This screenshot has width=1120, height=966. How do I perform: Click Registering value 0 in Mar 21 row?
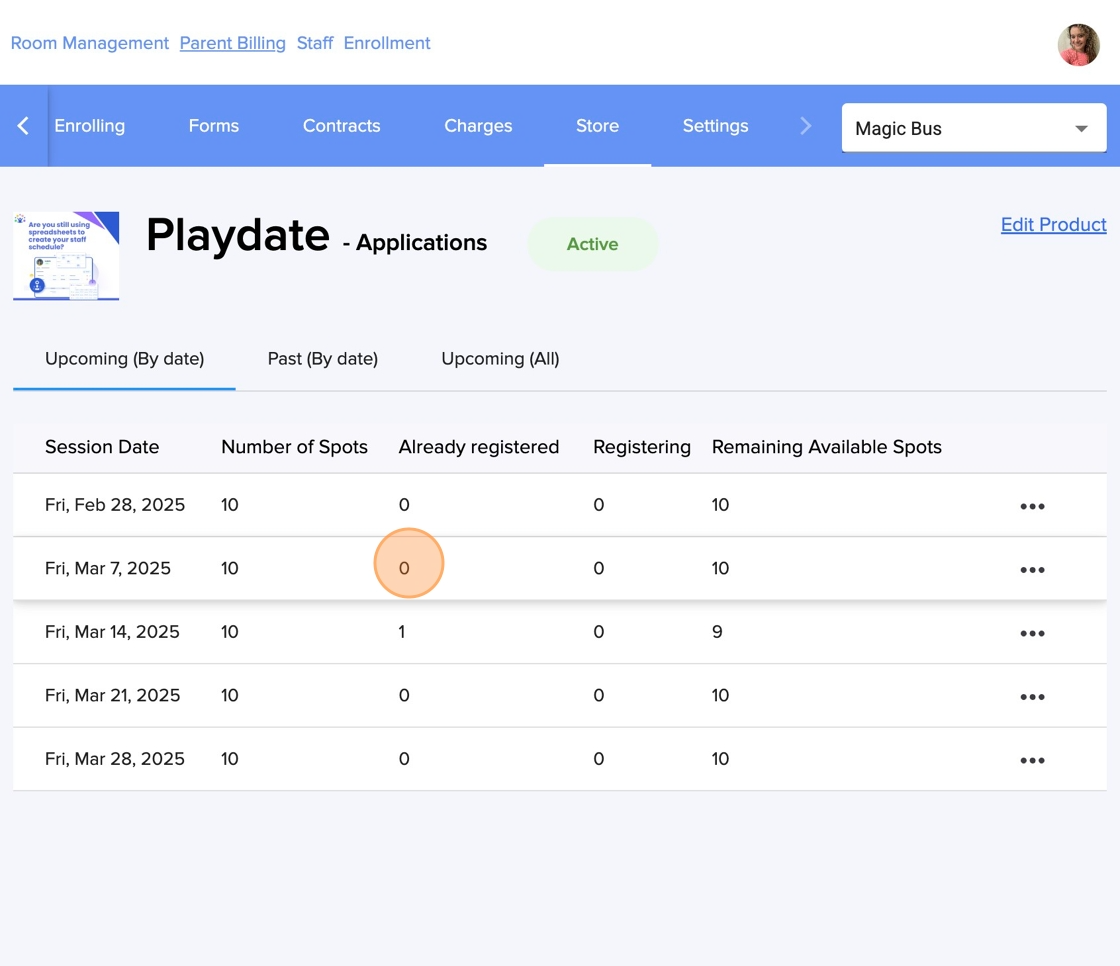pyautogui.click(x=599, y=695)
